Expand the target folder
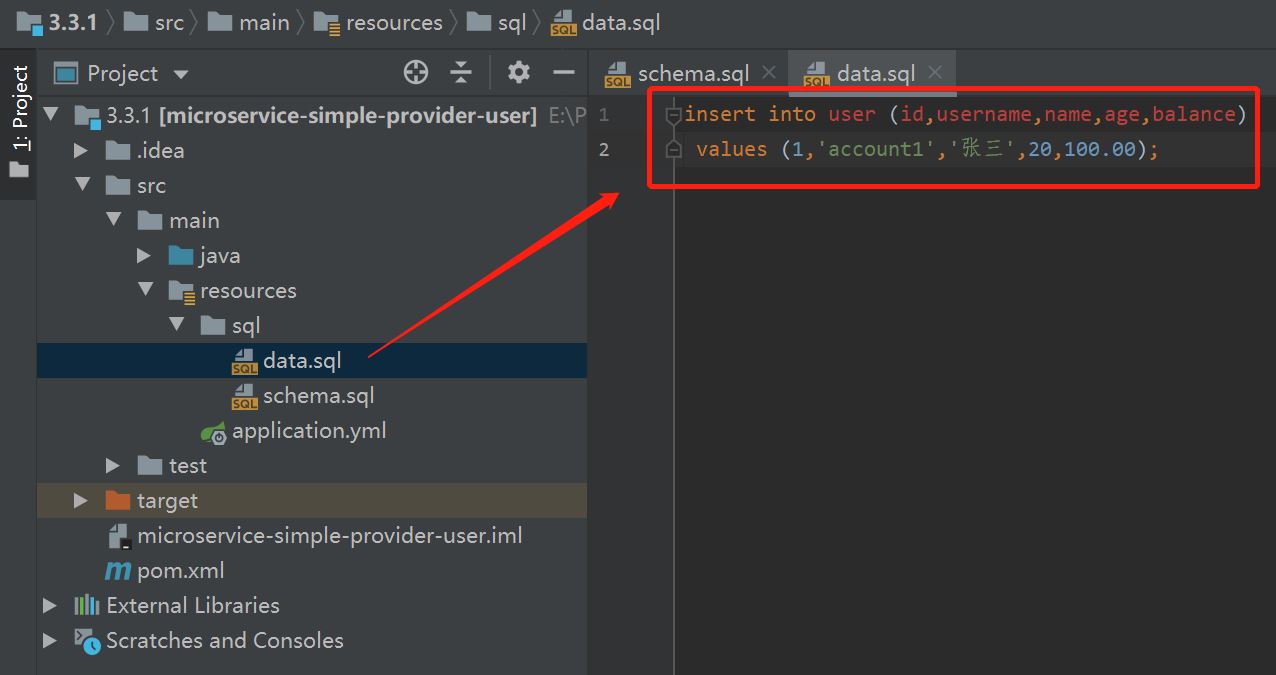This screenshot has height=675, width=1276. [x=82, y=501]
